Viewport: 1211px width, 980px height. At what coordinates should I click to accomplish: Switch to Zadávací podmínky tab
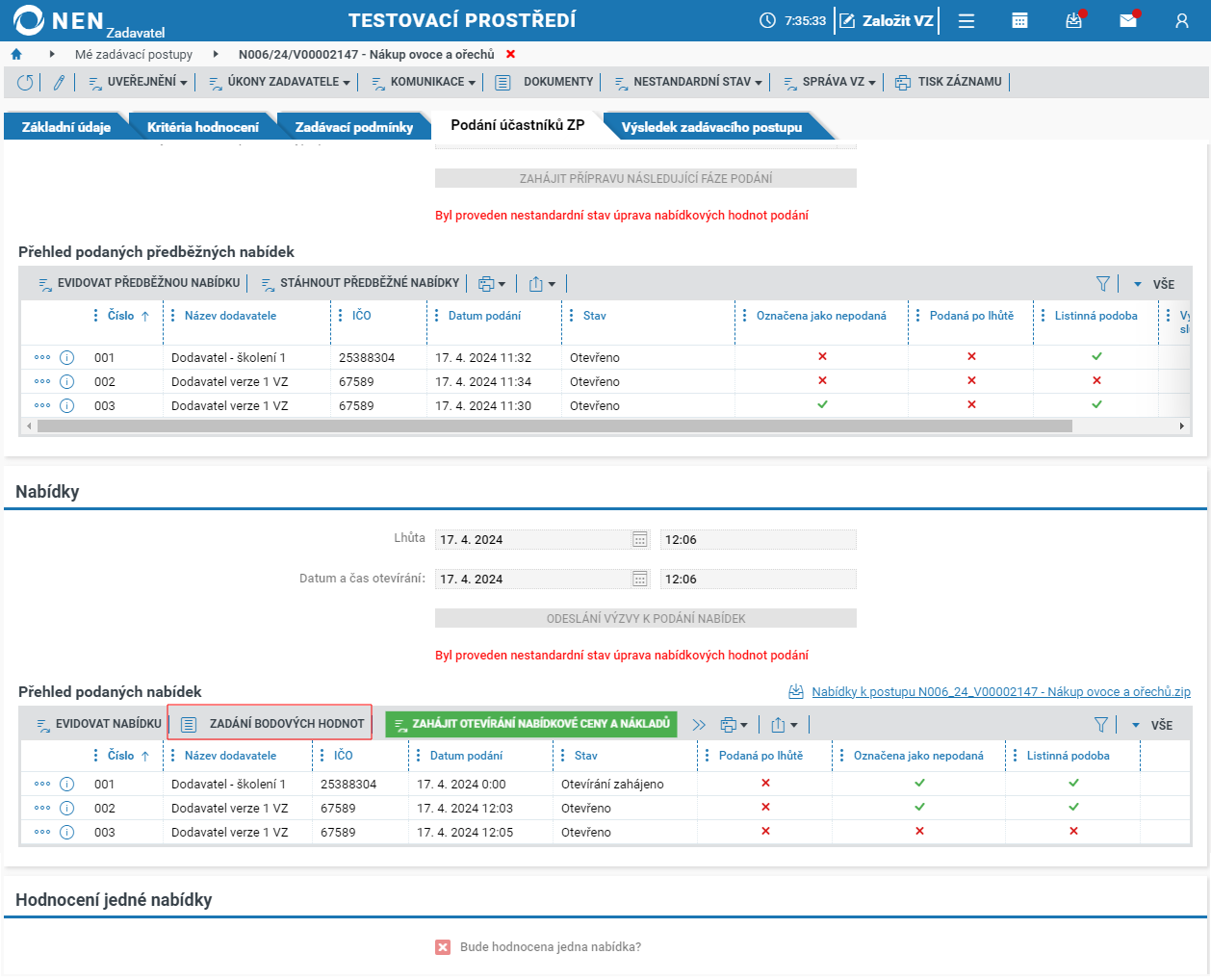(x=354, y=127)
